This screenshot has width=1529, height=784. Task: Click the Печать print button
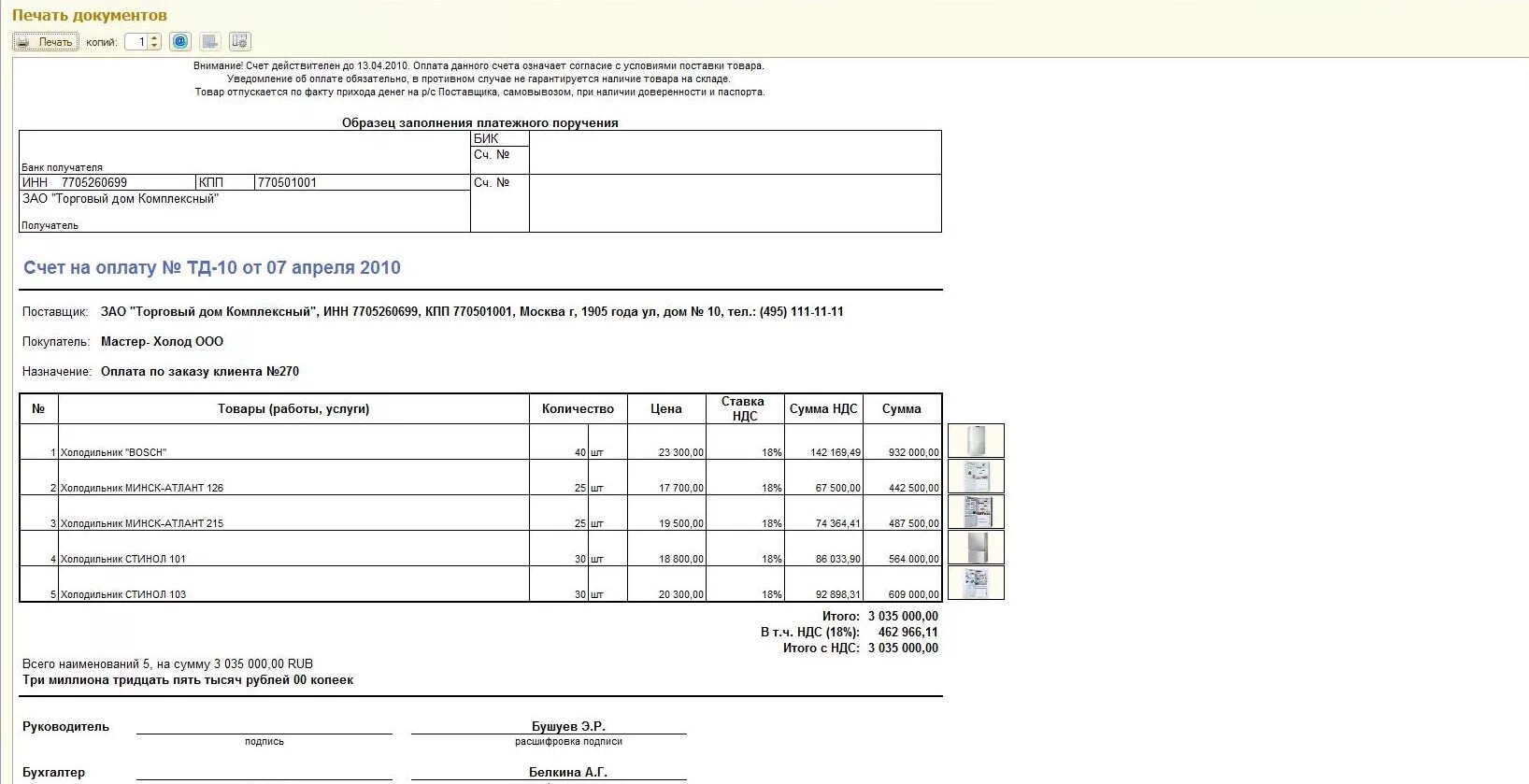[x=45, y=42]
